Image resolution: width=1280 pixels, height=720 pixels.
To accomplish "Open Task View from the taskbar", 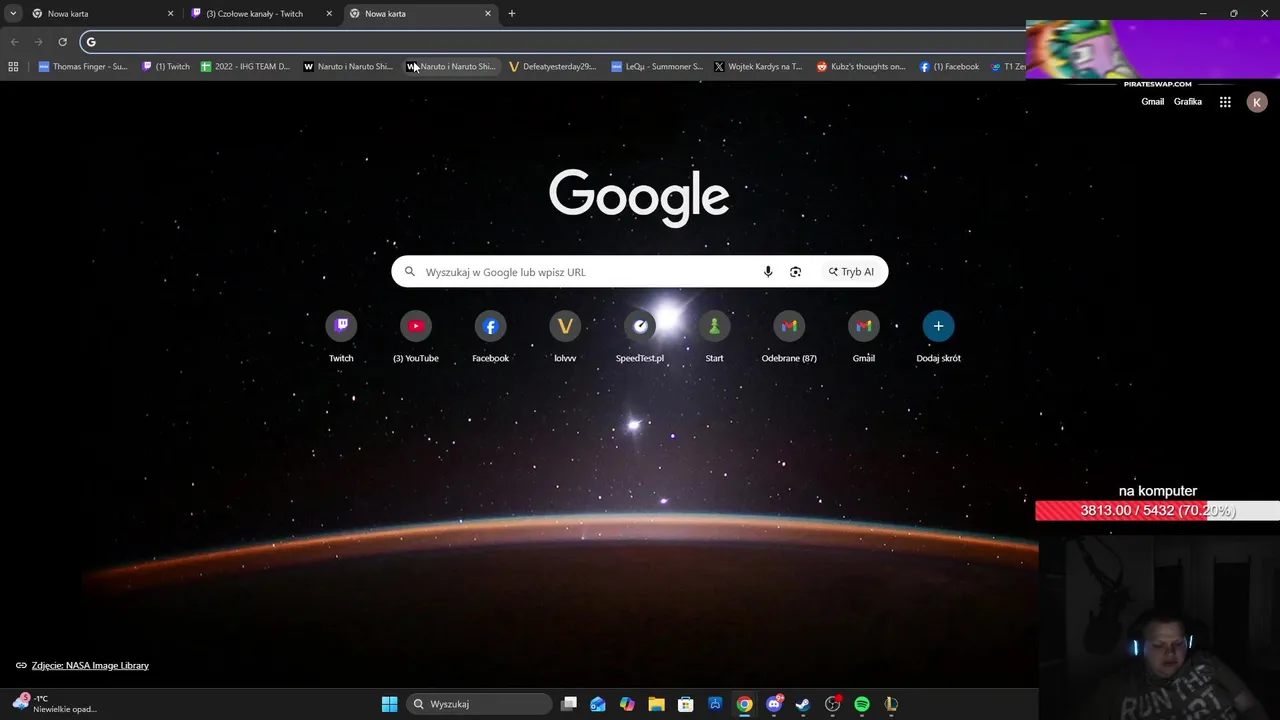I will pyautogui.click(x=569, y=704).
